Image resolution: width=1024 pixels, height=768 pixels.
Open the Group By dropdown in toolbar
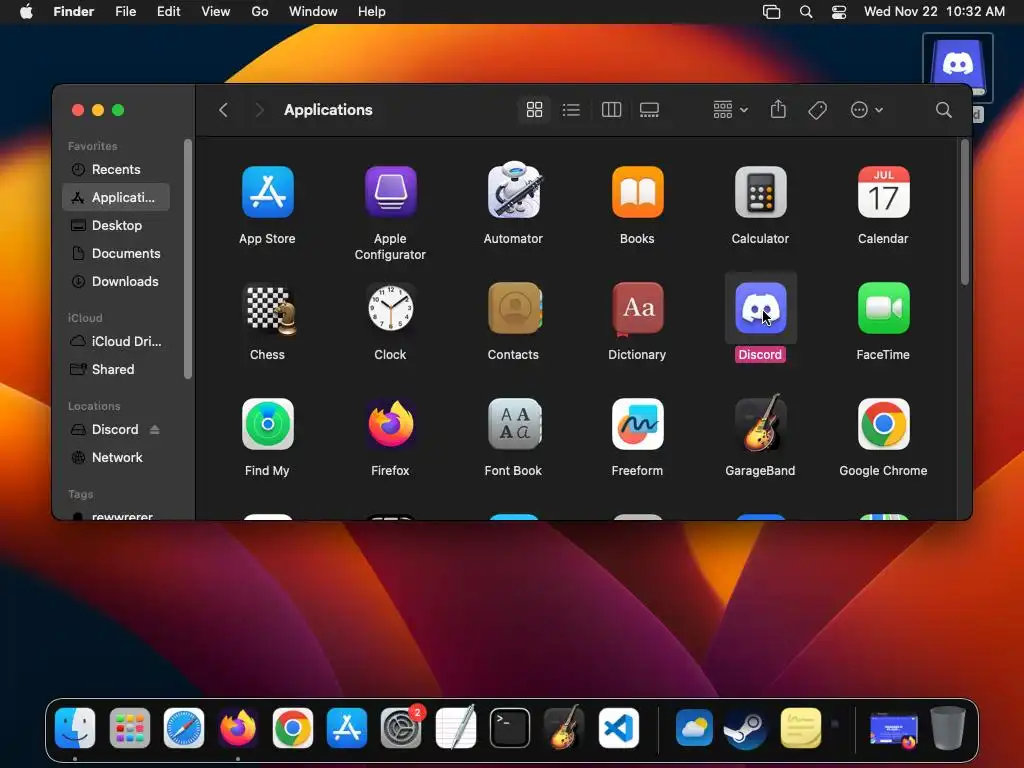(x=730, y=110)
